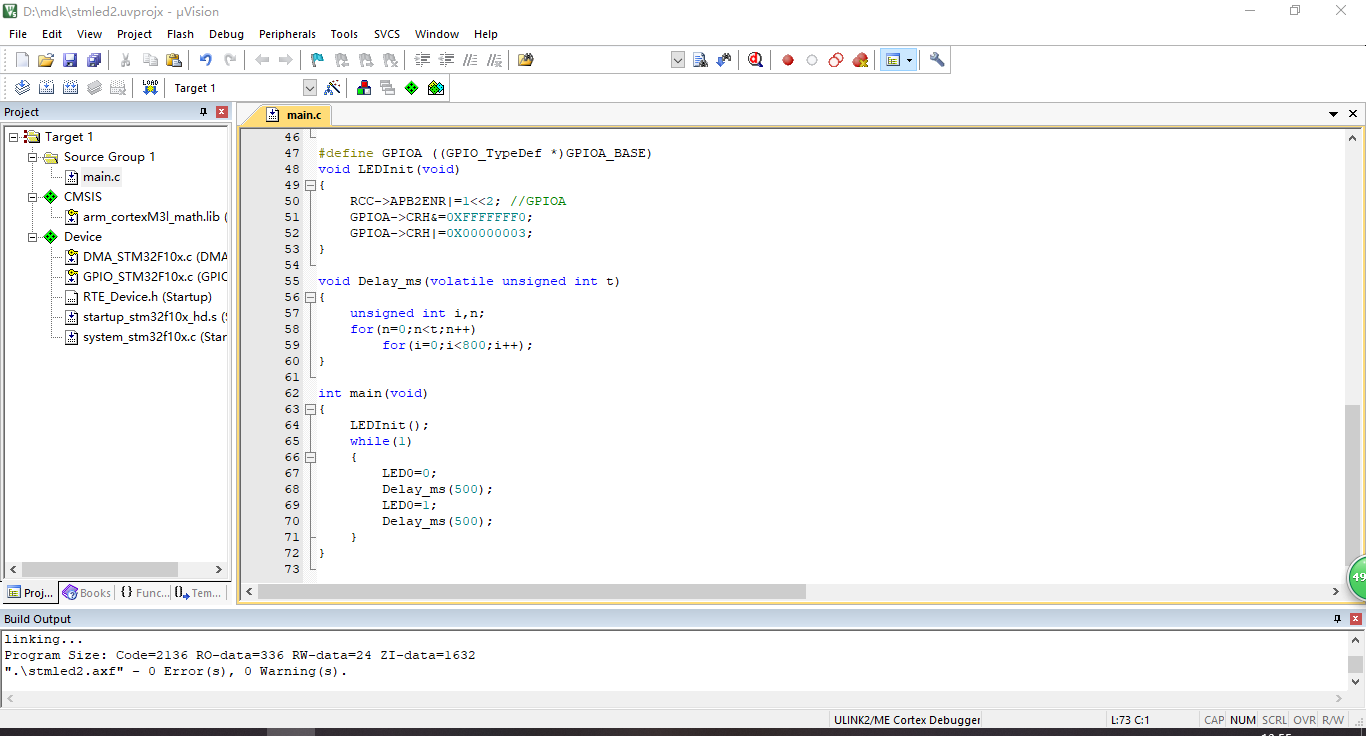Toggle the Project window layout button
The image size is (1366, 736).
(x=892, y=60)
